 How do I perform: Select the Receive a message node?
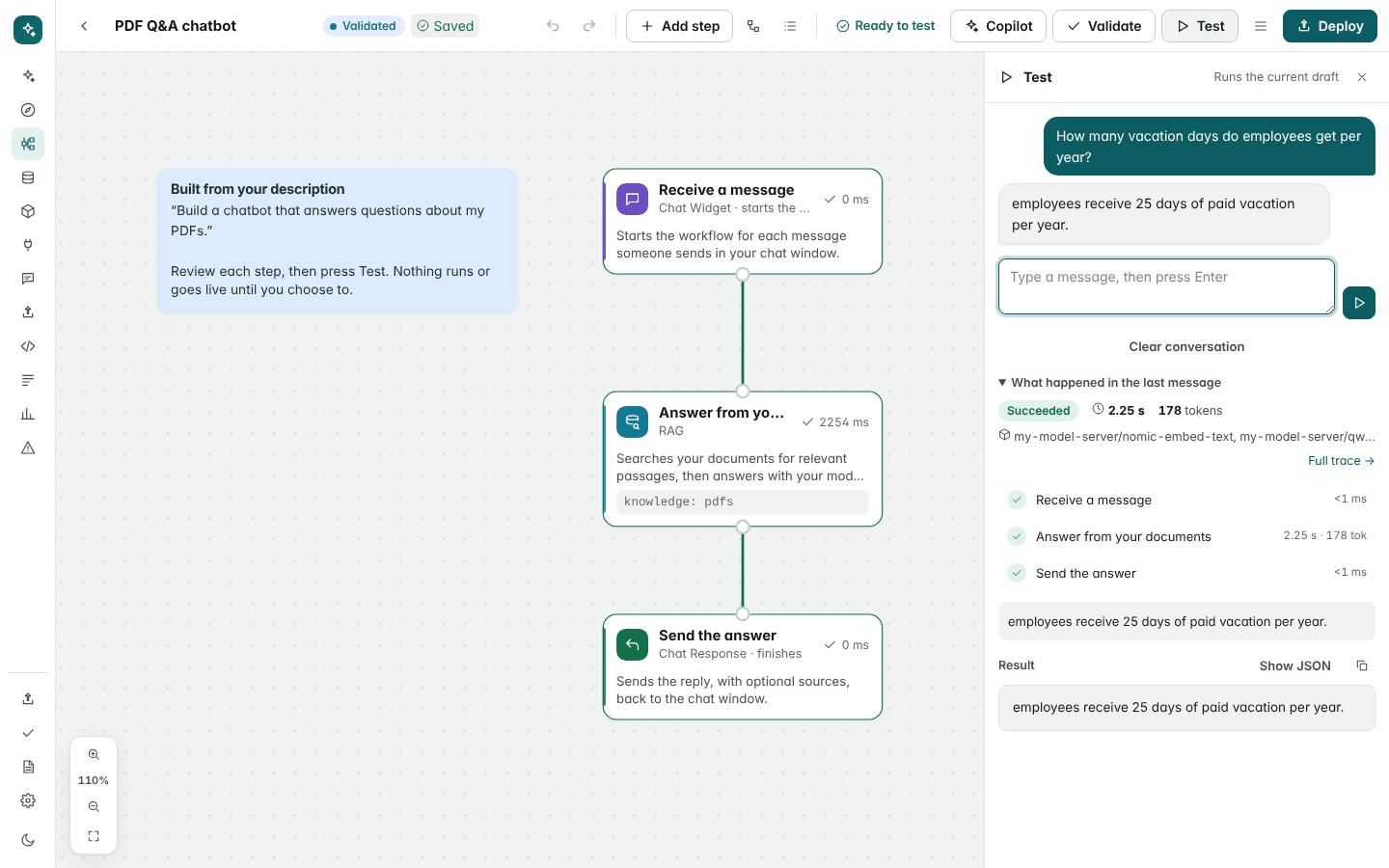[743, 222]
